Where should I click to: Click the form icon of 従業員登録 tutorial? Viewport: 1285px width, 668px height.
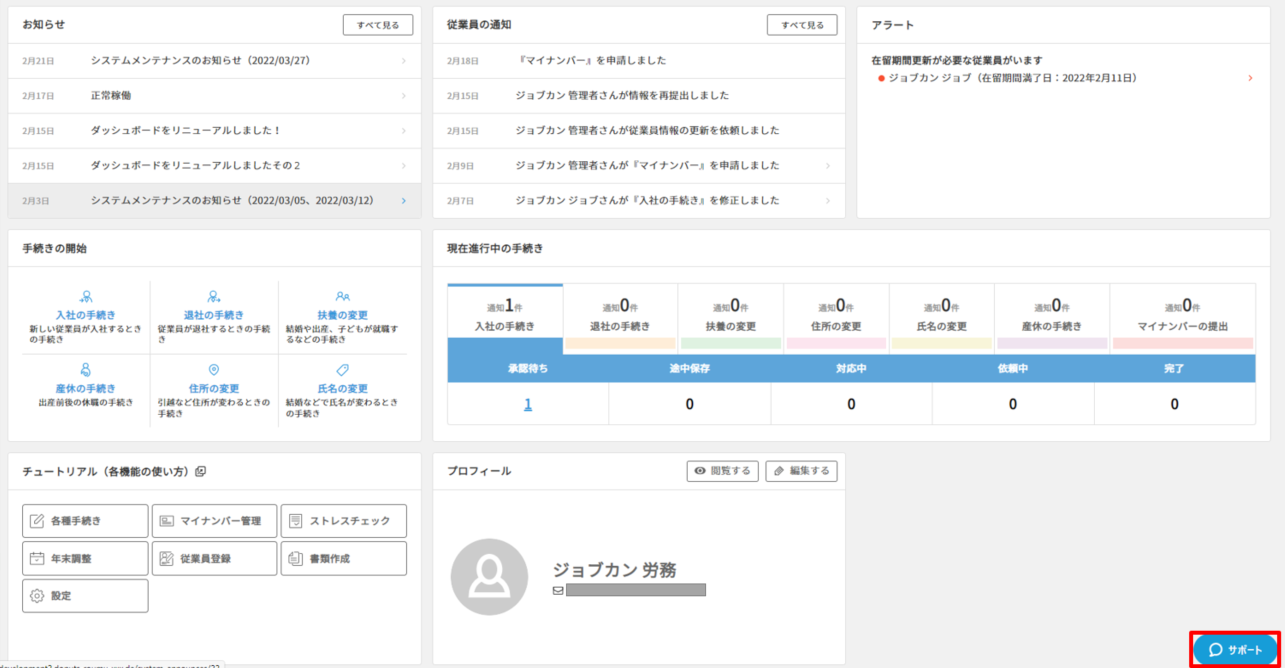167,558
